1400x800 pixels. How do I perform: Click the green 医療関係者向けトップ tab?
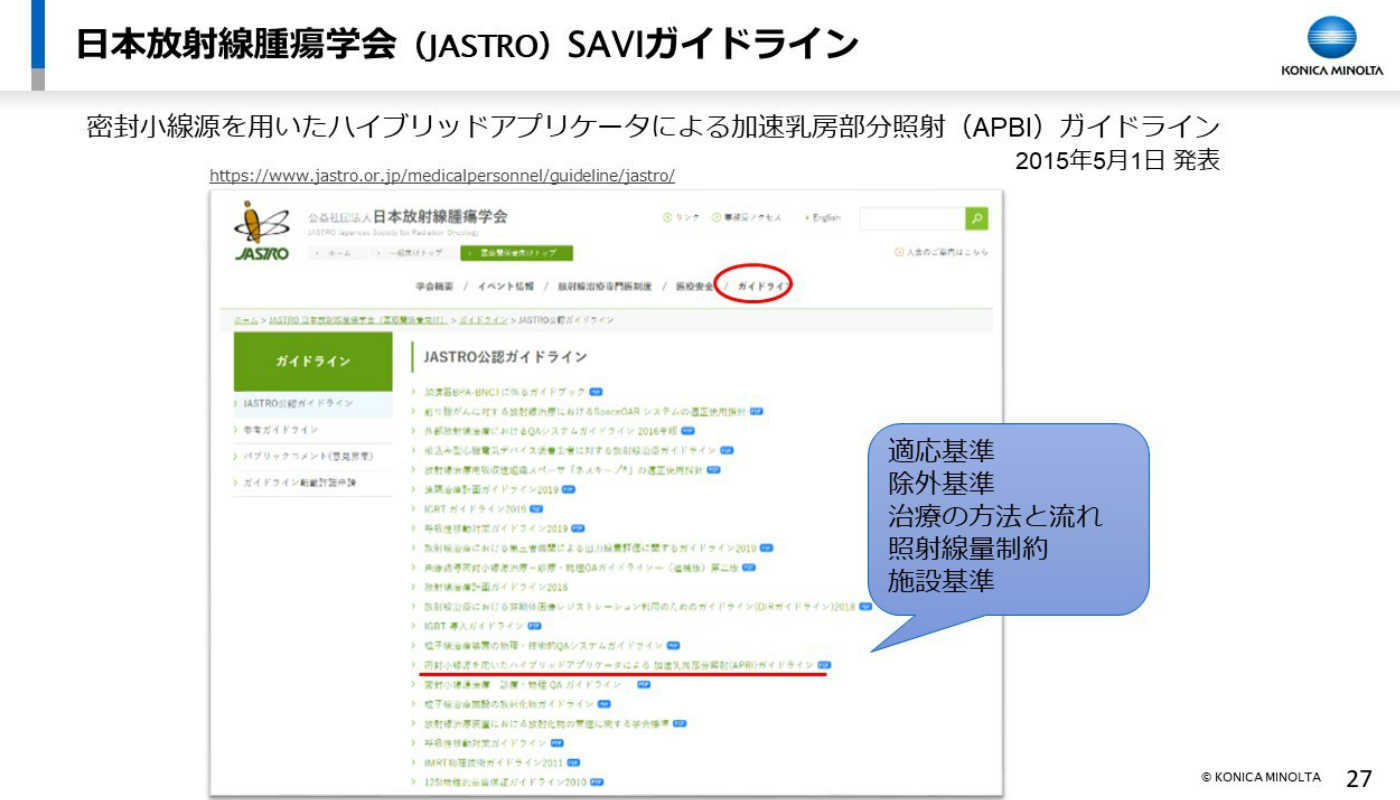tap(517, 254)
